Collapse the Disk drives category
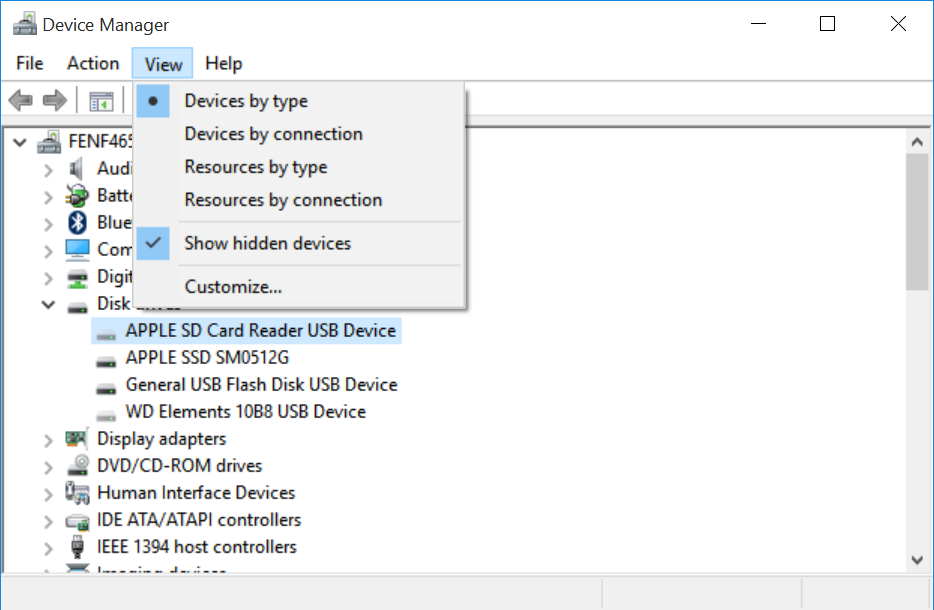The width and height of the screenshot is (934, 610). 48,305
